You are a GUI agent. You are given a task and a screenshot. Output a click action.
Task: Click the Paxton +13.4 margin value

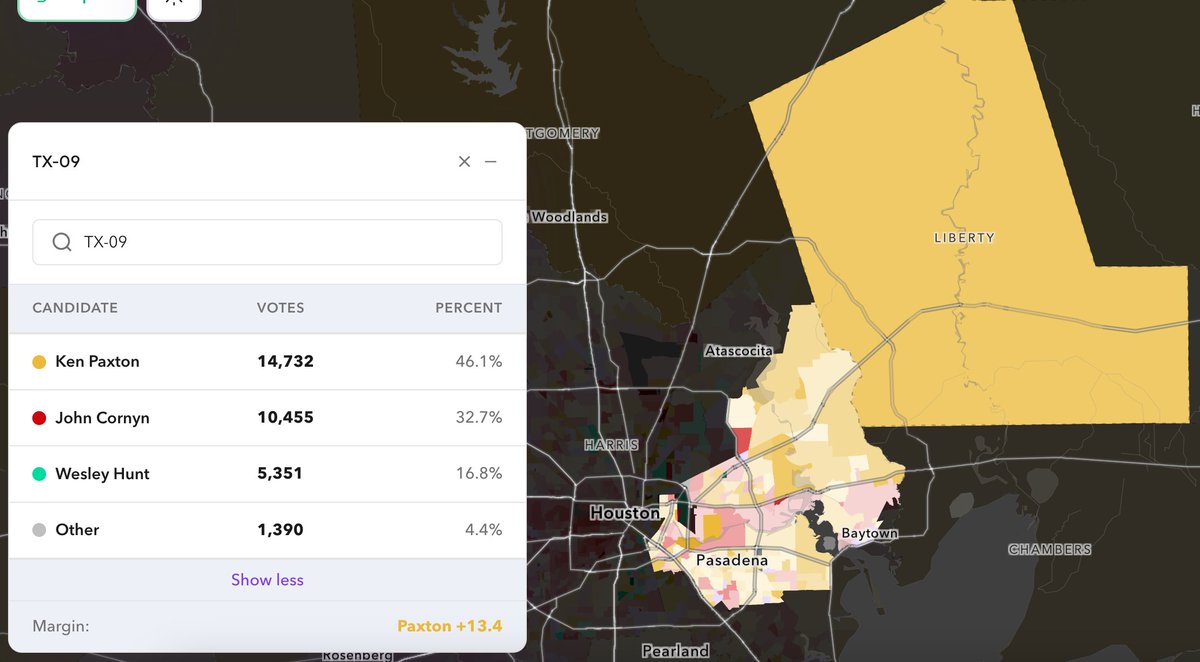[x=449, y=627]
